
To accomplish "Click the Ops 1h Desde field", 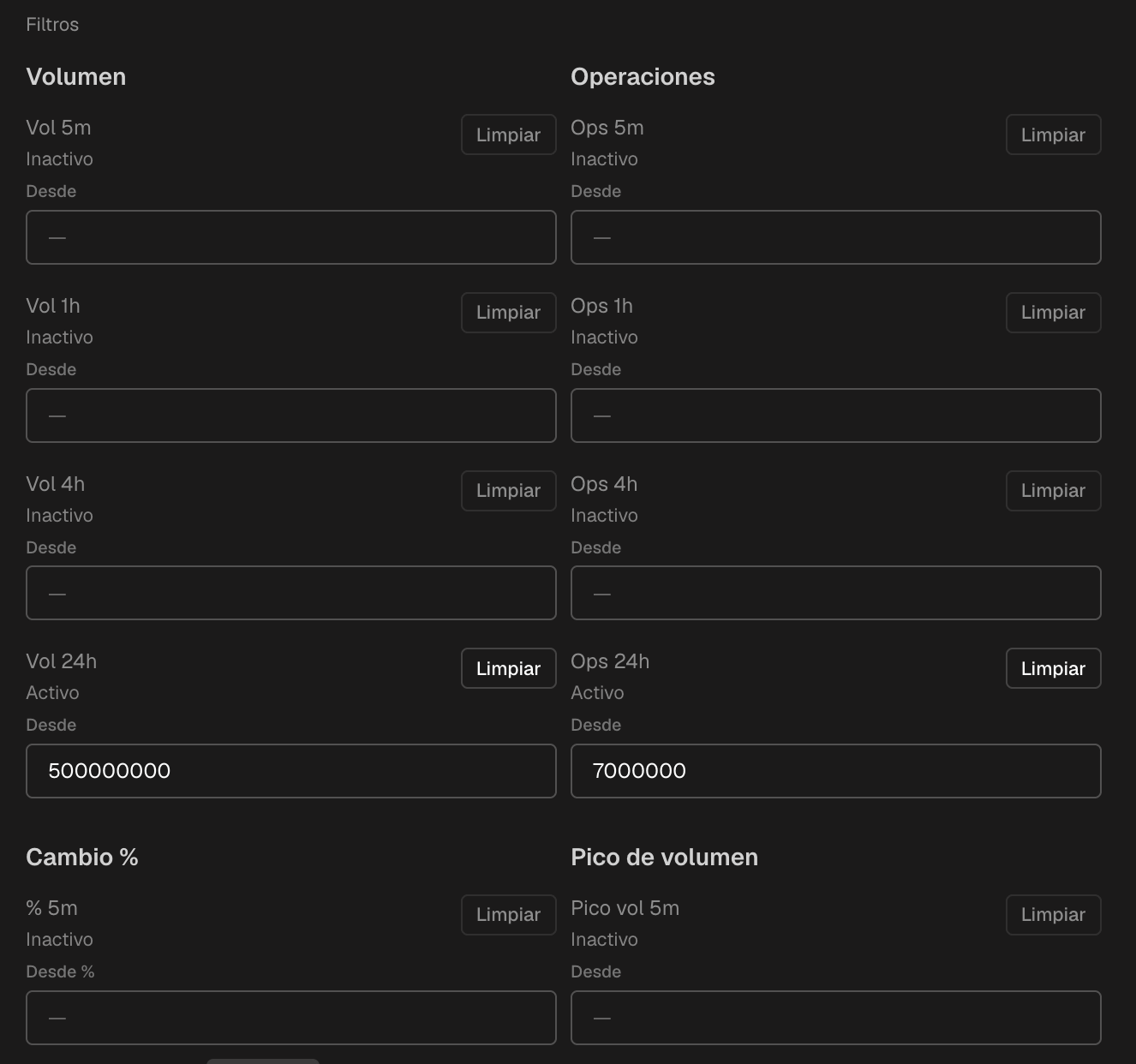I will pos(836,415).
